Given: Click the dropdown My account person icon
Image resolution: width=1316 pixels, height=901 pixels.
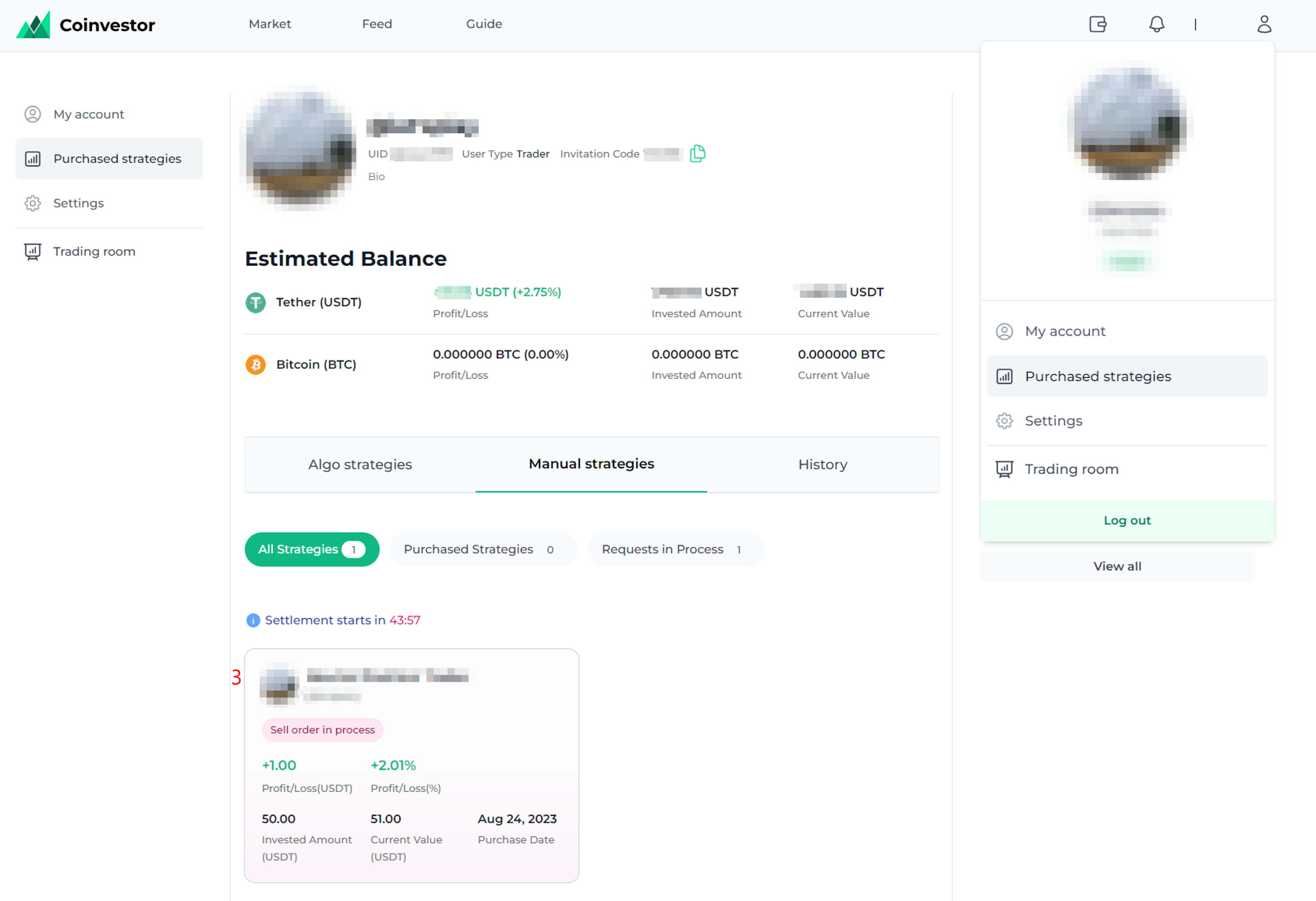Looking at the screenshot, I should [x=1004, y=331].
